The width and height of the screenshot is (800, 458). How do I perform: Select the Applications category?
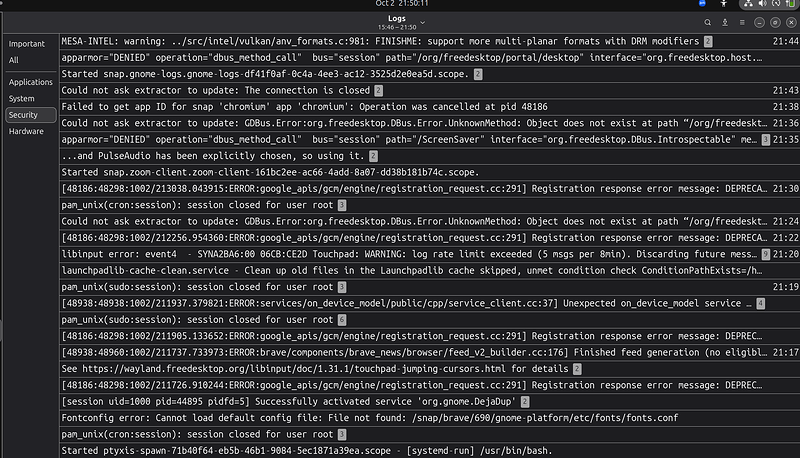coord(31,82)
